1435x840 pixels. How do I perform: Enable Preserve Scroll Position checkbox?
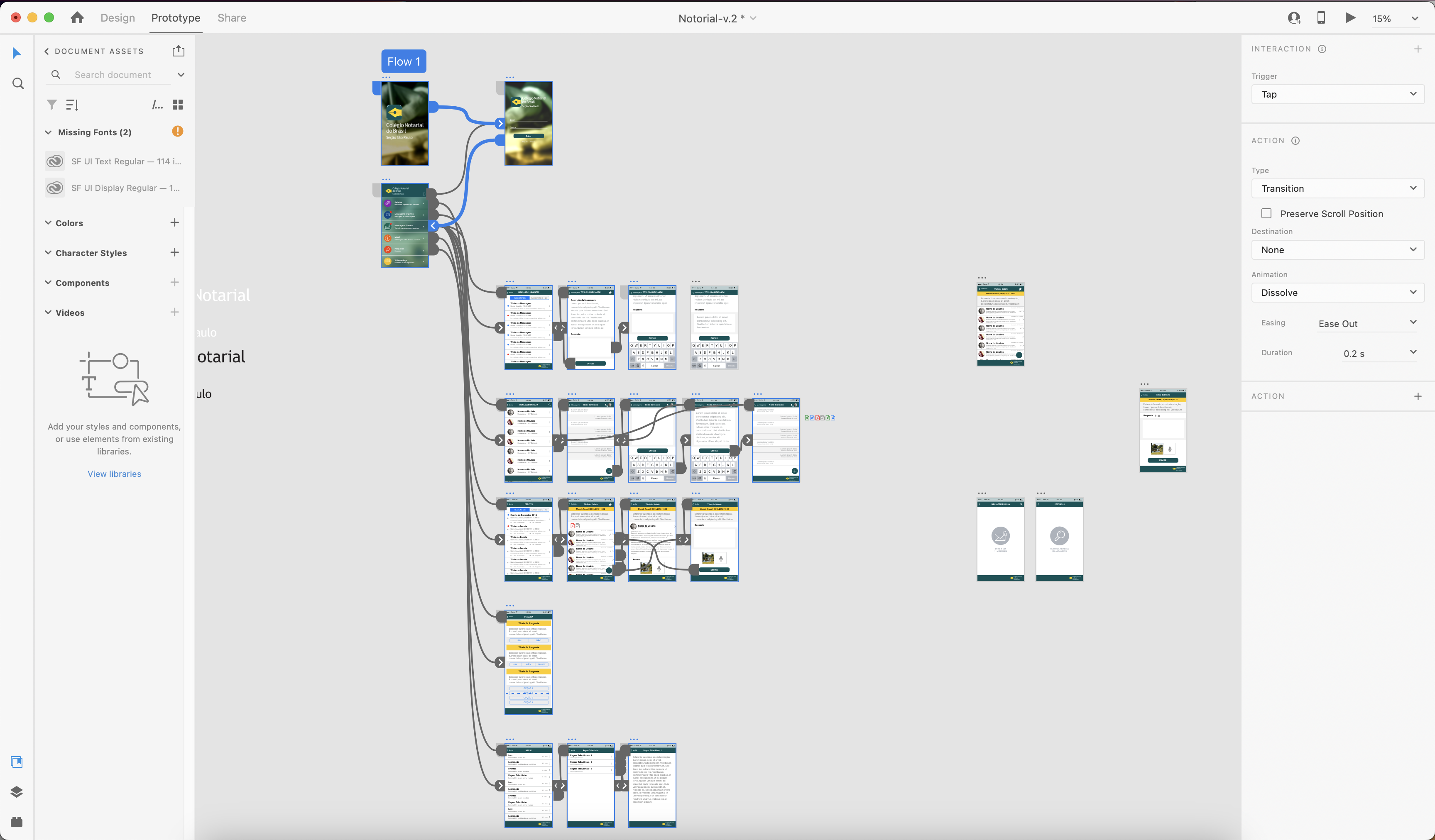[1266, 213]
